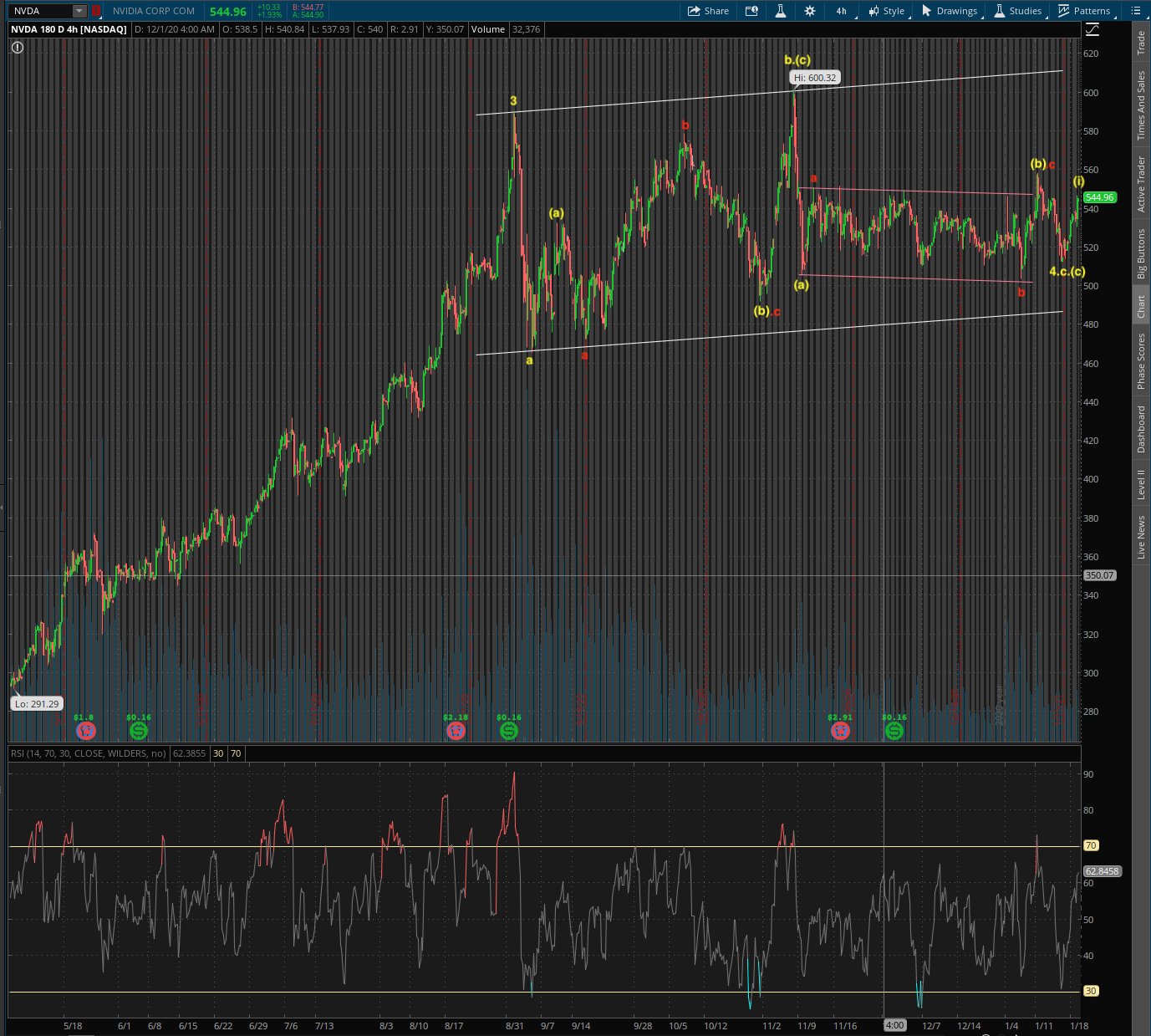Click the $2.91 earnings event icon

(x=840, y=731)
